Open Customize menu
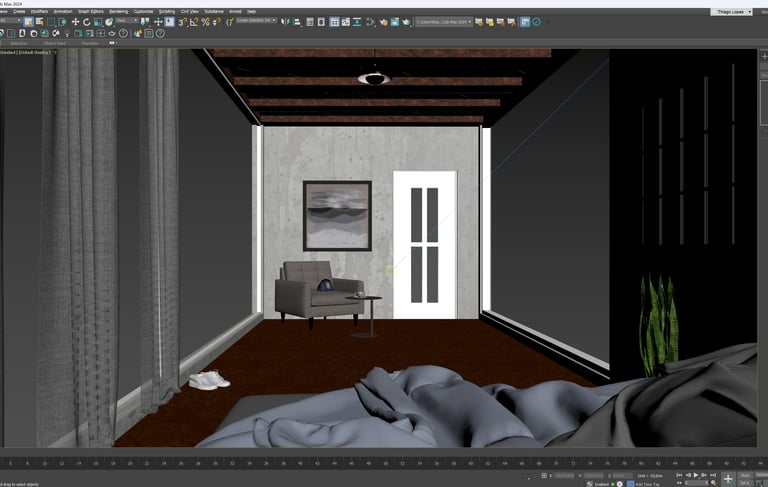 143,11
